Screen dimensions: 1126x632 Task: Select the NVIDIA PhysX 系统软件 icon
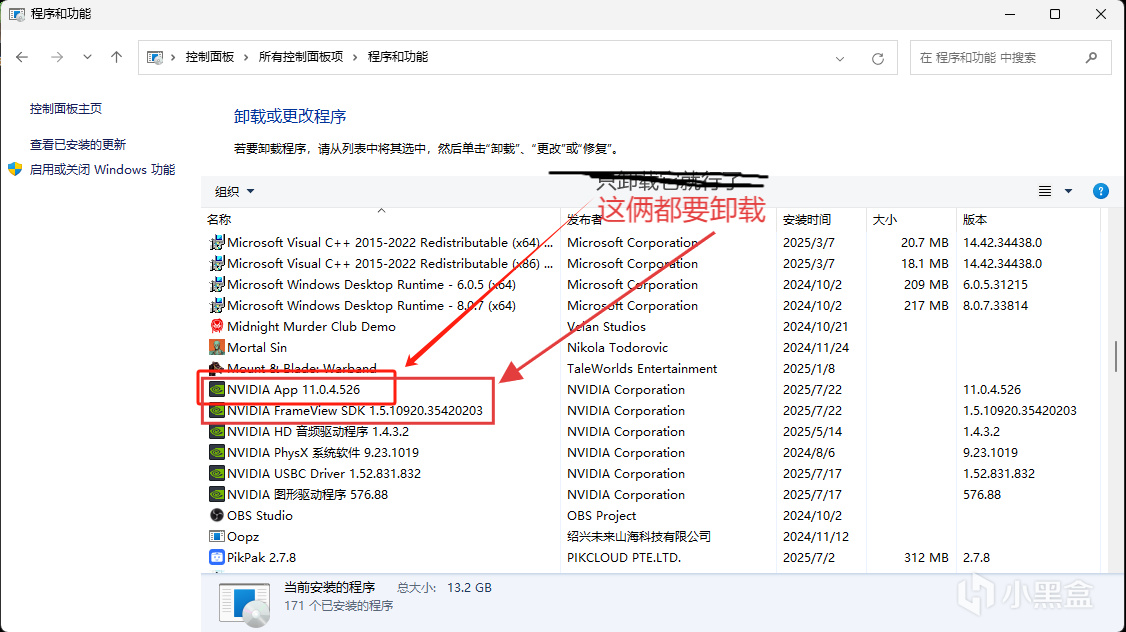[x=217, y=452]
